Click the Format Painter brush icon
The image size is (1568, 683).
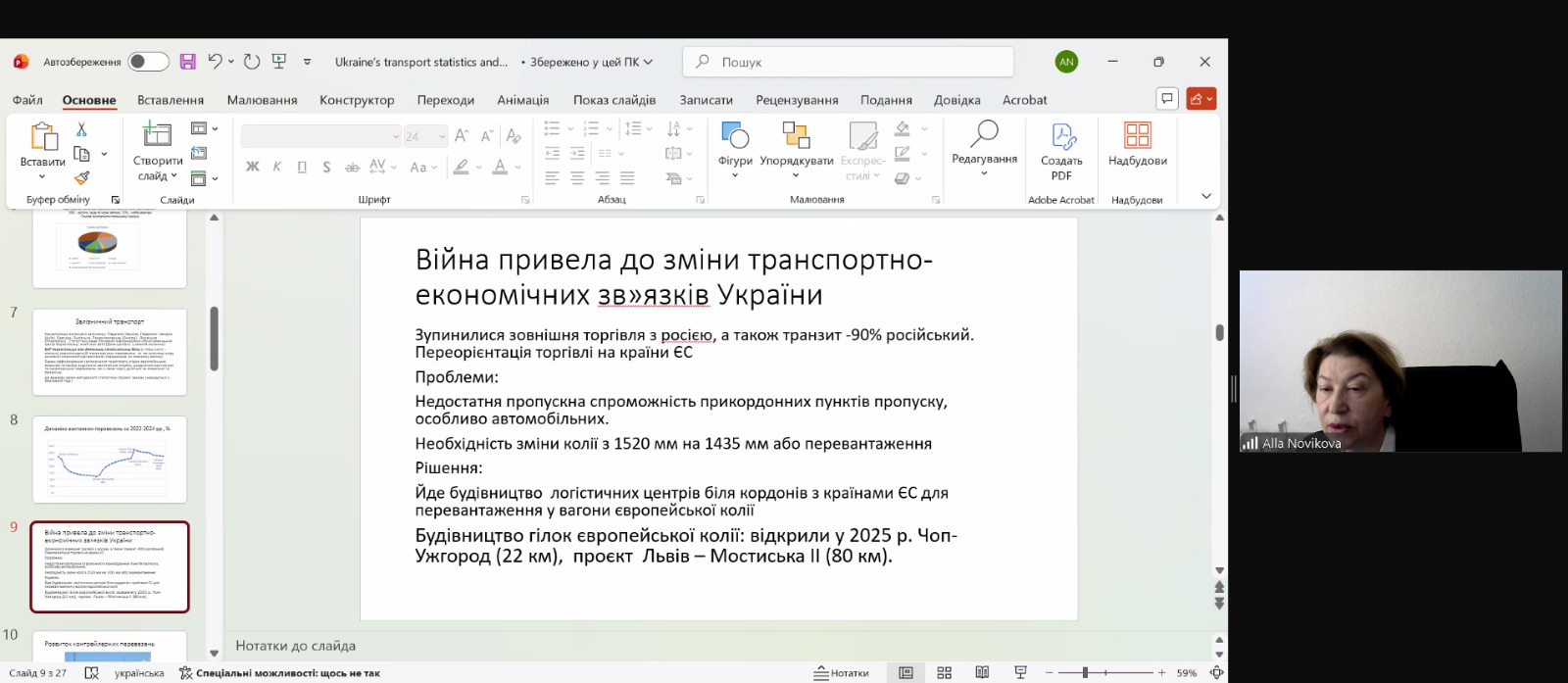coord(82,177)
